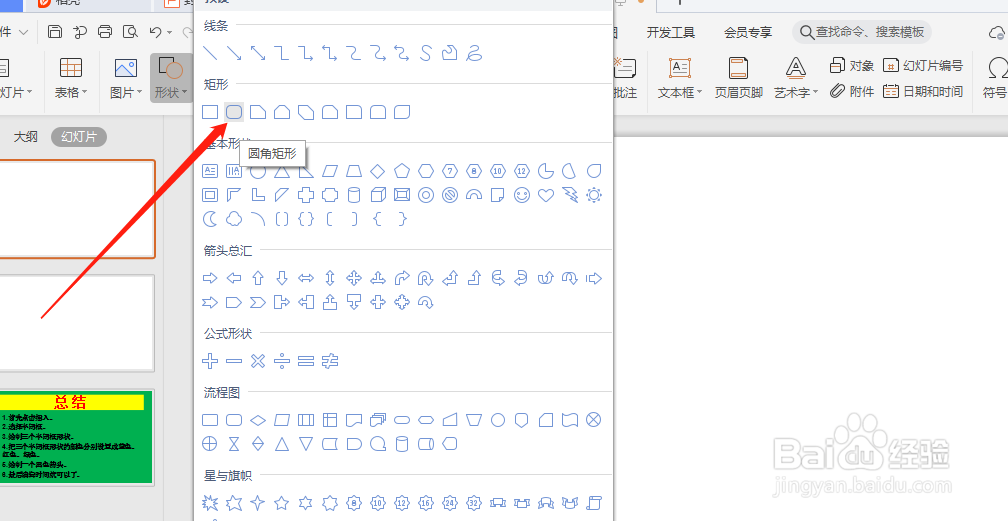Image resolution: width=1008 pixels, height=521 pixels.
Task: Switch to the 大纲 outline tab
Action: coord(26,136)
